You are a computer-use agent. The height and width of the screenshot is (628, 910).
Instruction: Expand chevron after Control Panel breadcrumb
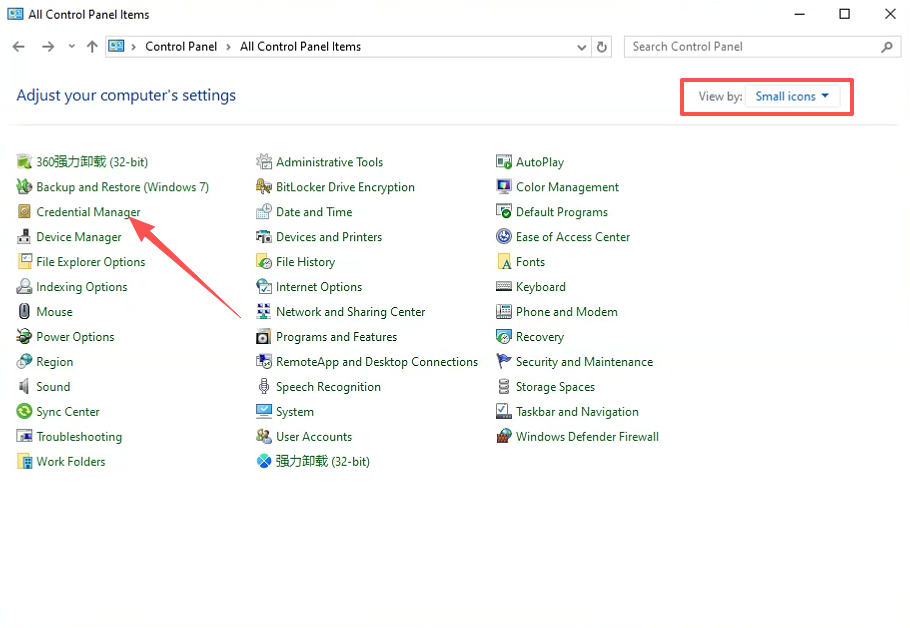tap(228, 47)
